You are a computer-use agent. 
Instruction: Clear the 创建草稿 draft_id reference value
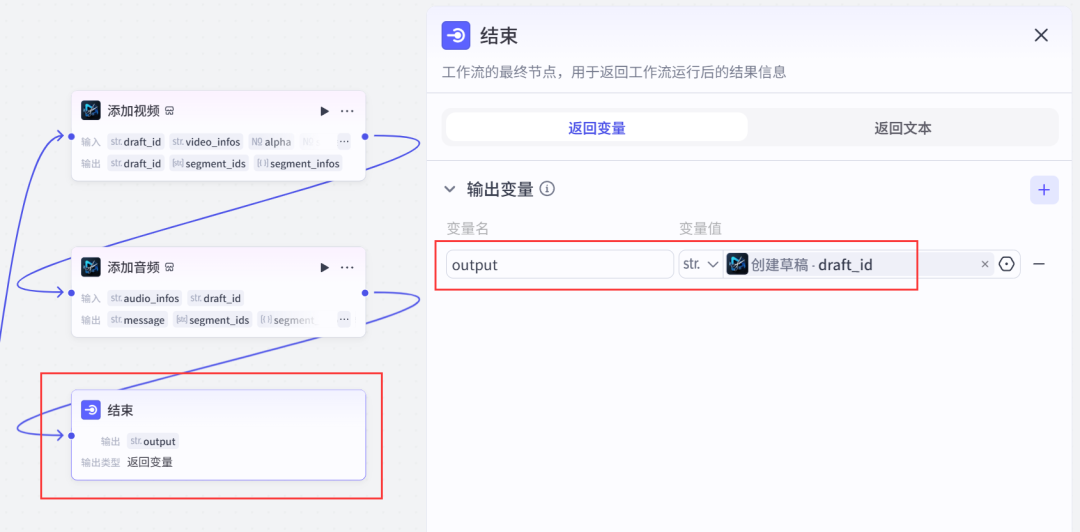985,264
